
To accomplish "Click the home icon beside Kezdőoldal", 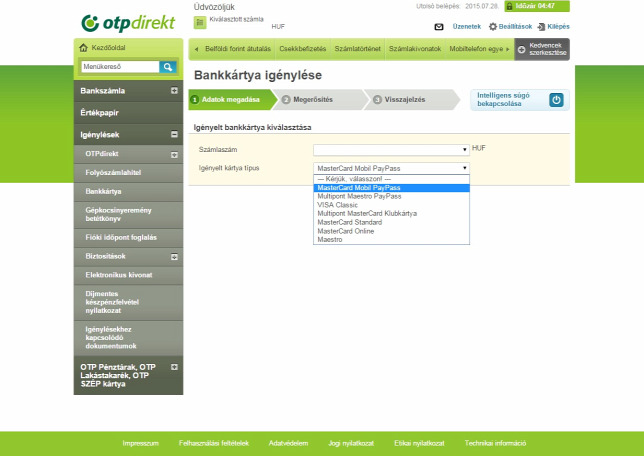I will [83, 48].
